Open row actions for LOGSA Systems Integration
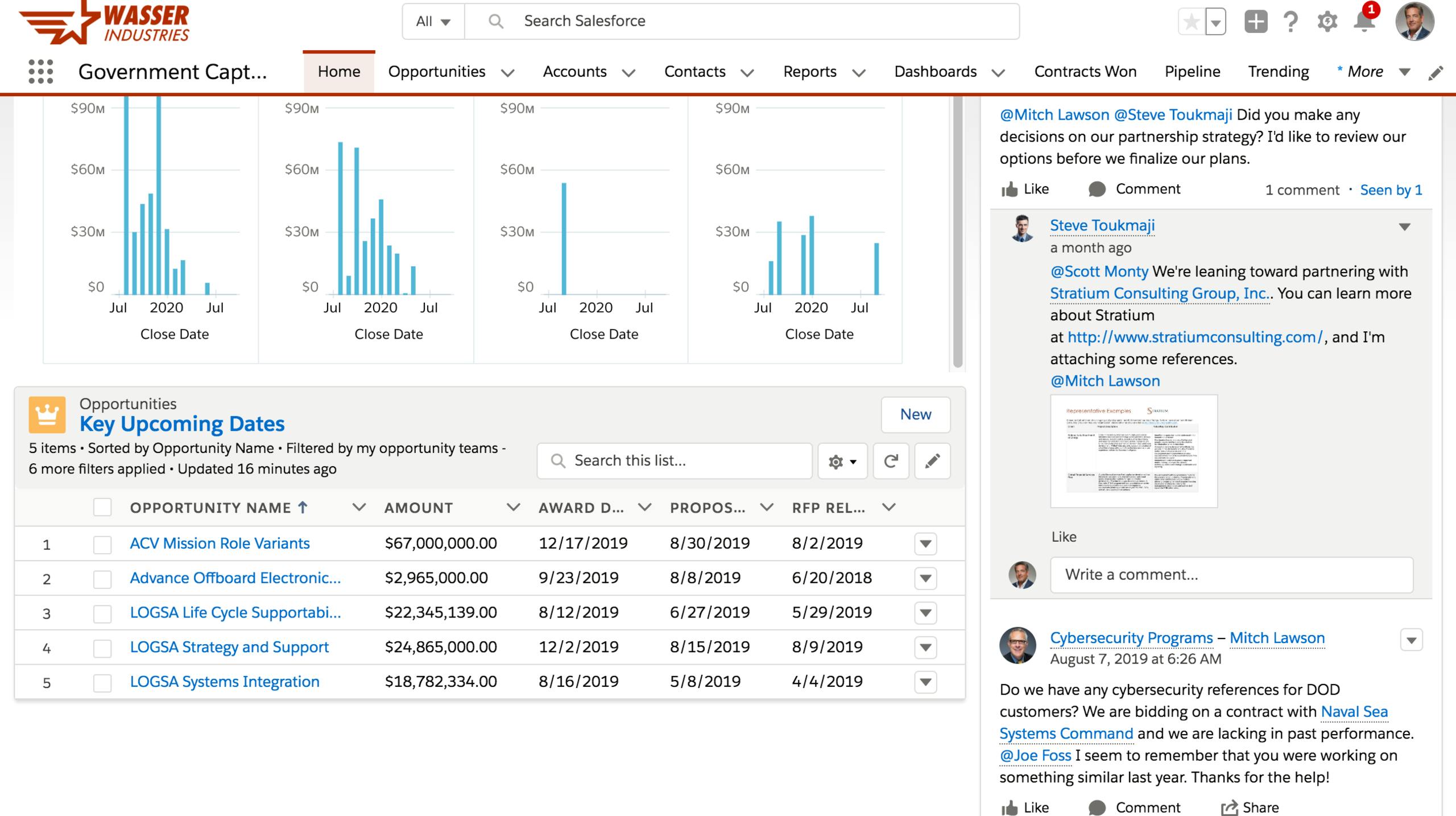The height and width of the screenshot is (816, 1456). [925, 682]
